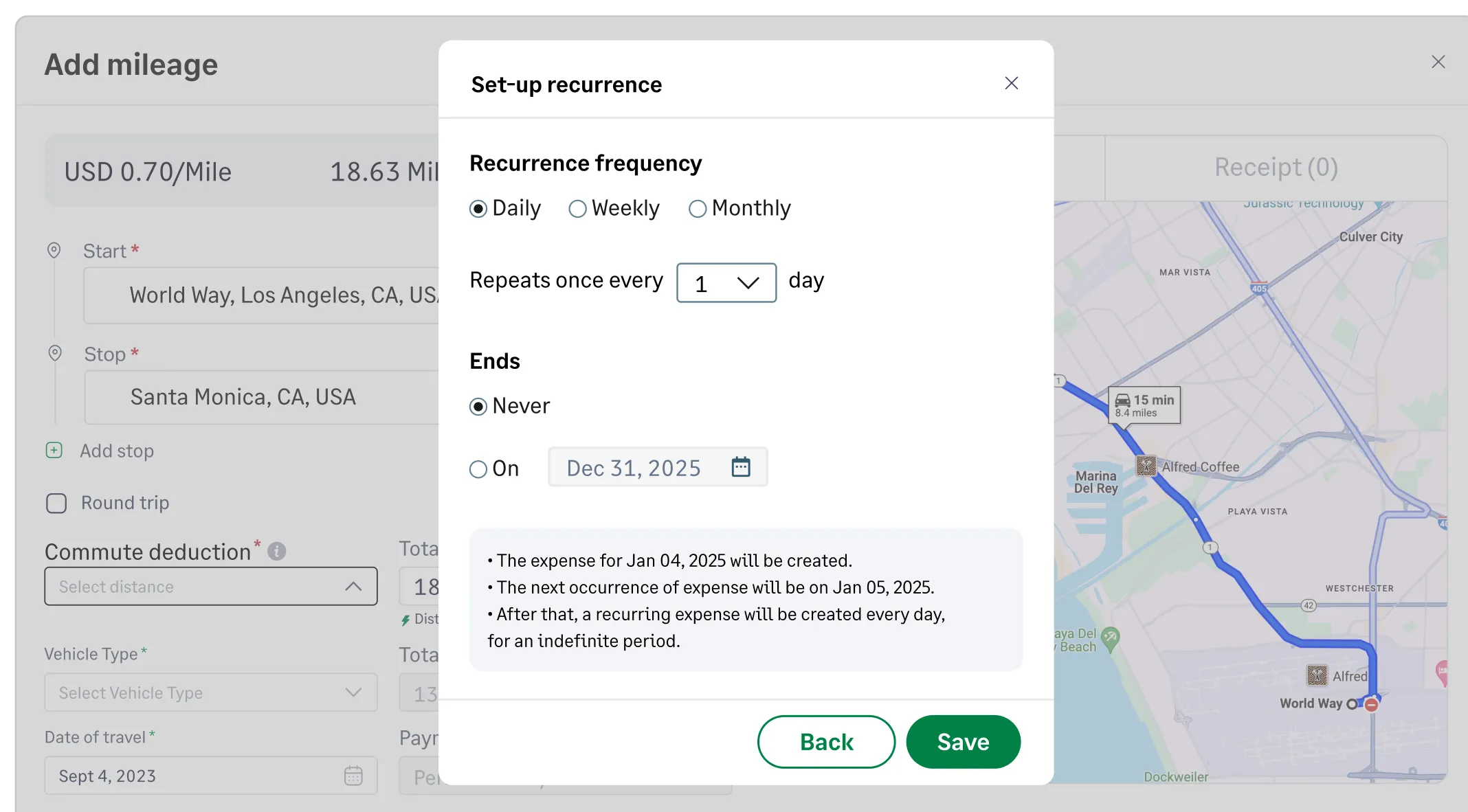
Task: Click the Start location pin icon
Action: [55, 250]
